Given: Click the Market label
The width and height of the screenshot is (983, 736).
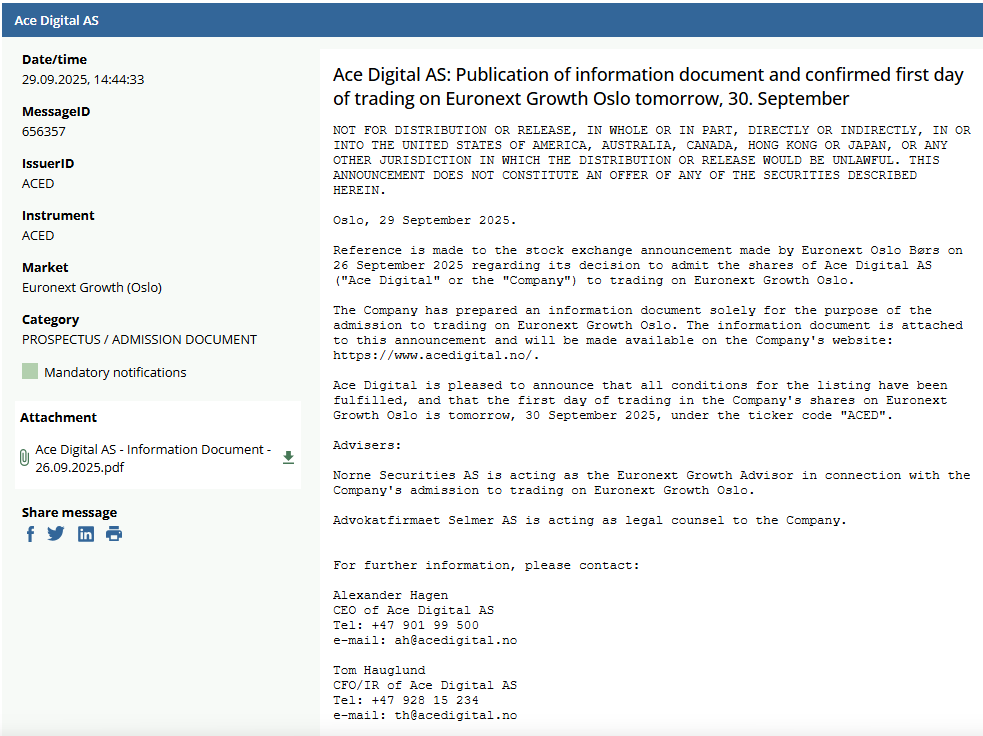Looking at the screenshot, I should 45,268.
